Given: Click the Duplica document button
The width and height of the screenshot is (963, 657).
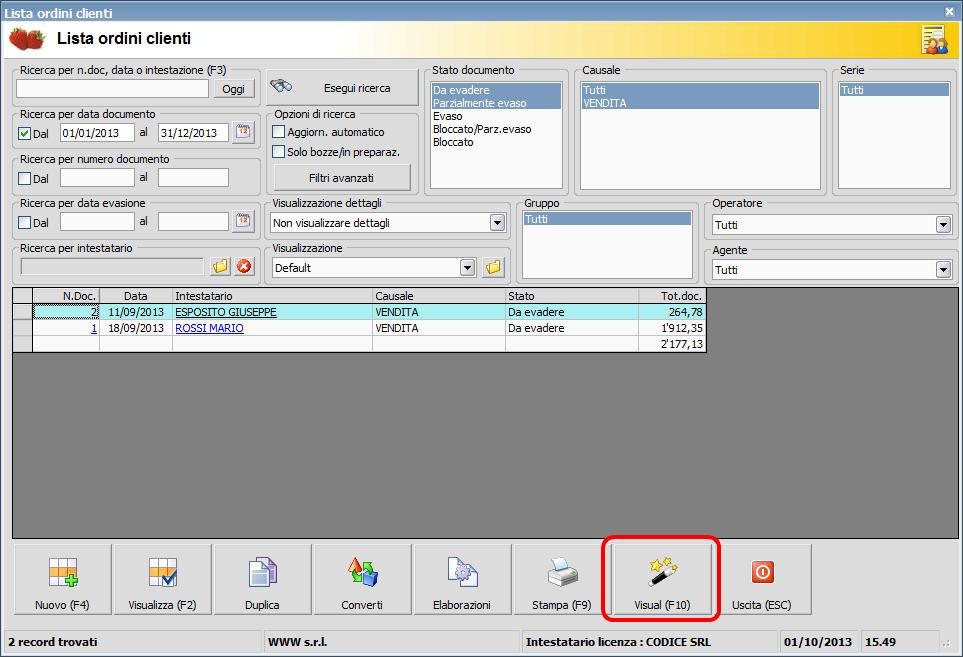Looking at the screenshot, I should point(262,579).
